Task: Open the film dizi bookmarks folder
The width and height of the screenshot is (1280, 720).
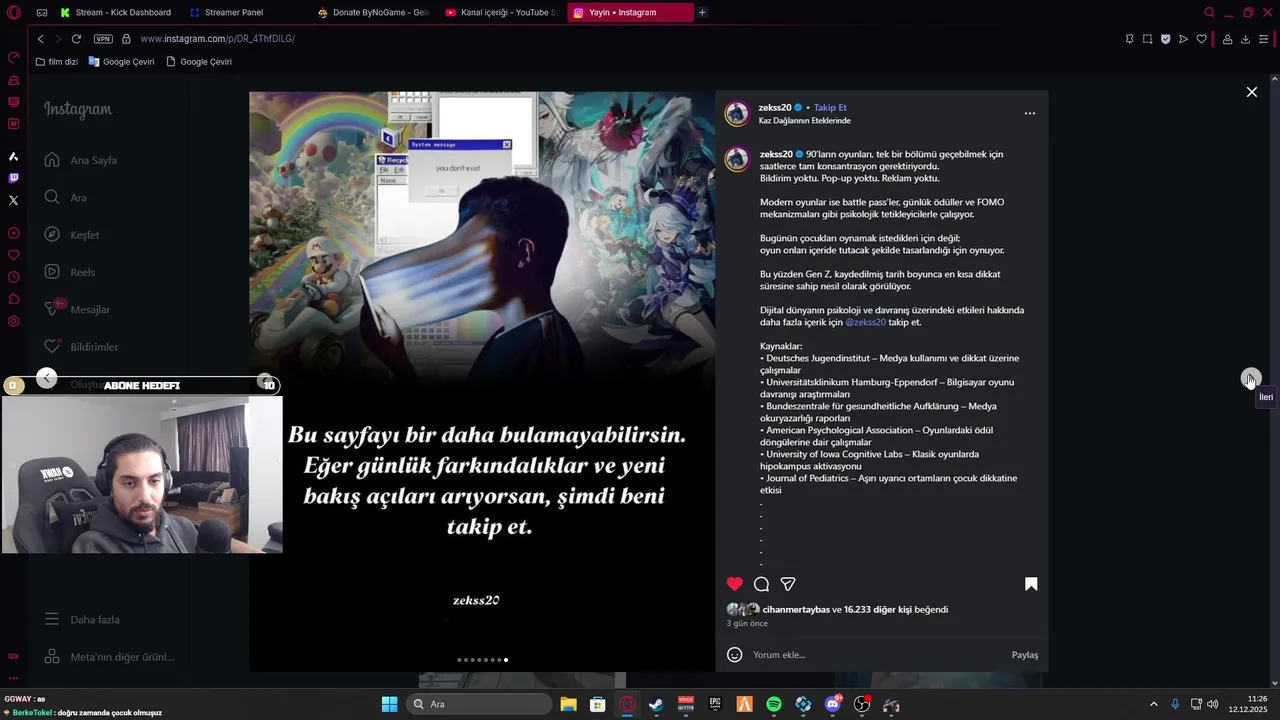Action: pos(56,61)
